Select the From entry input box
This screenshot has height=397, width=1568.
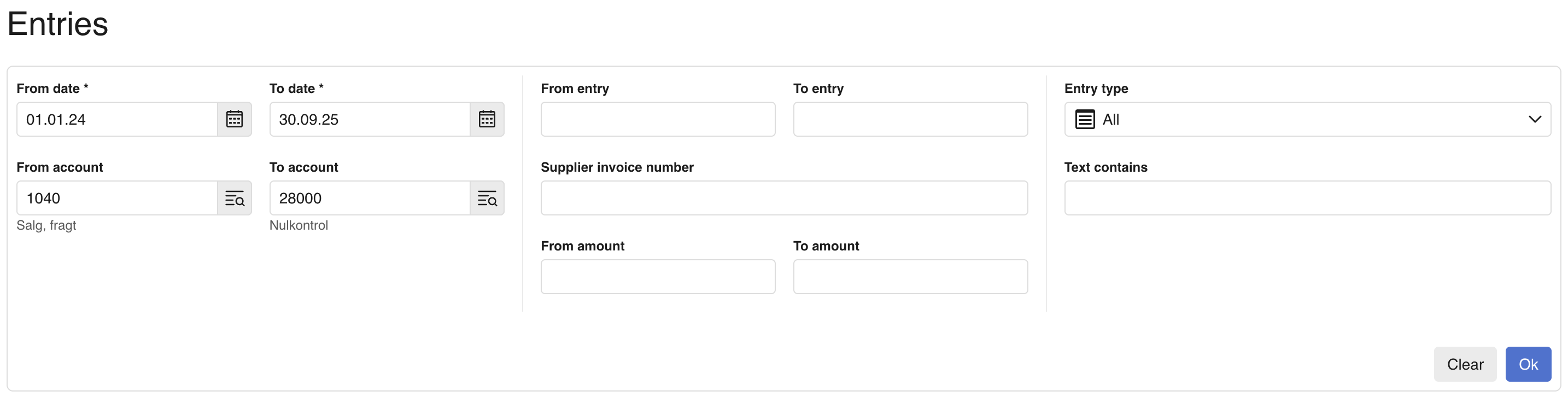tap(657, 119)
